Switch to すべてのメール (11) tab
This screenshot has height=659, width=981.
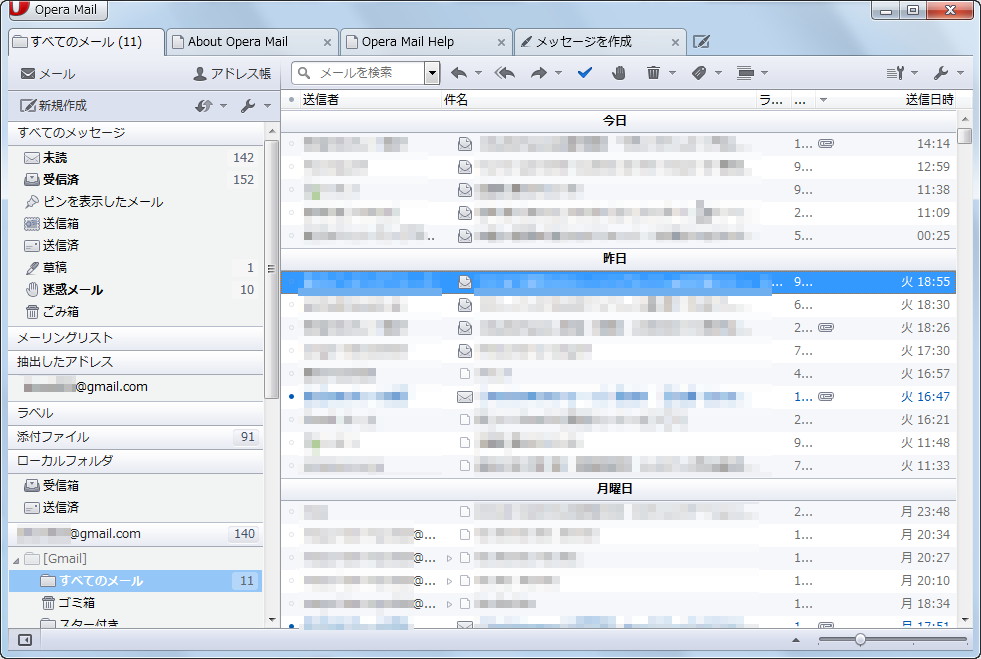(87, 42)
